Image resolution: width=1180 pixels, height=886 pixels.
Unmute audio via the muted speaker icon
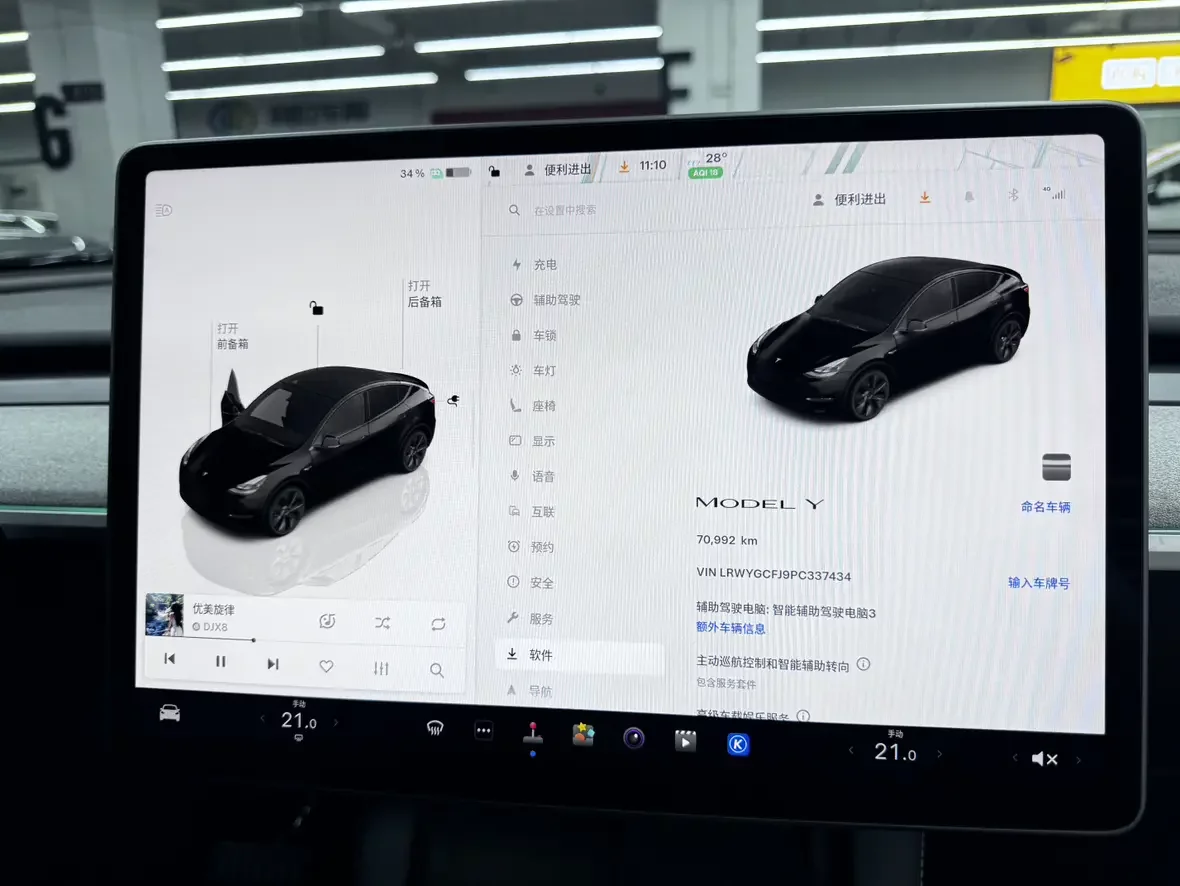coord(1045,759)
